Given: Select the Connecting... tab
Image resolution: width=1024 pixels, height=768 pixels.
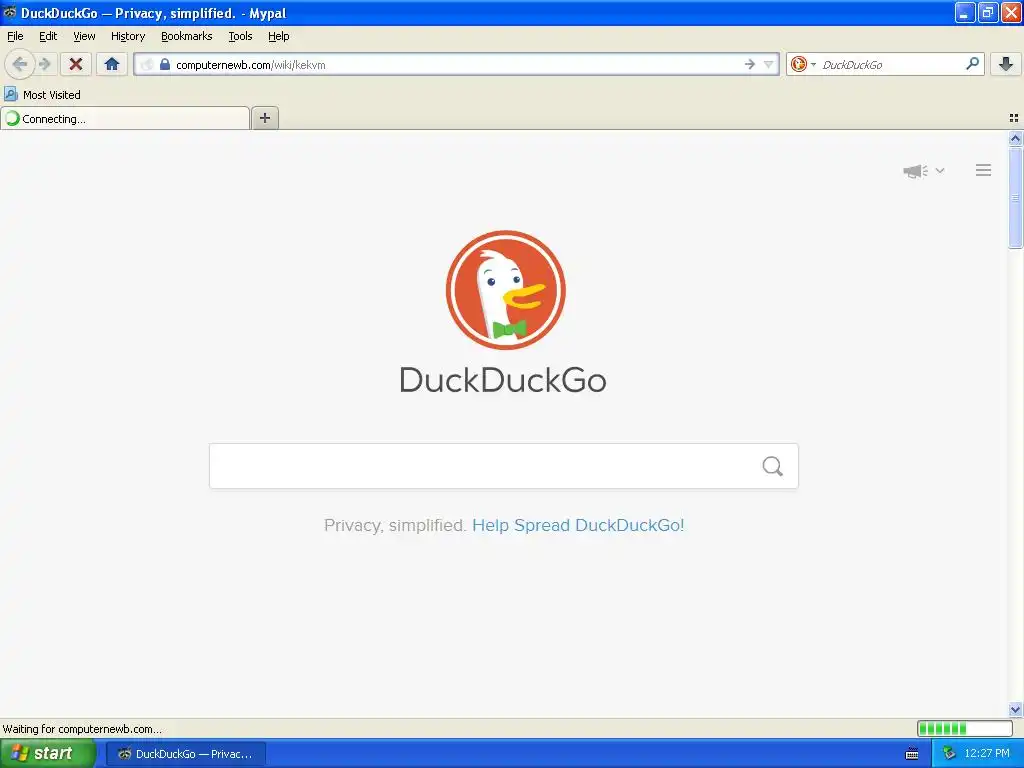Looking at the screenshot, I should (125, 118).
